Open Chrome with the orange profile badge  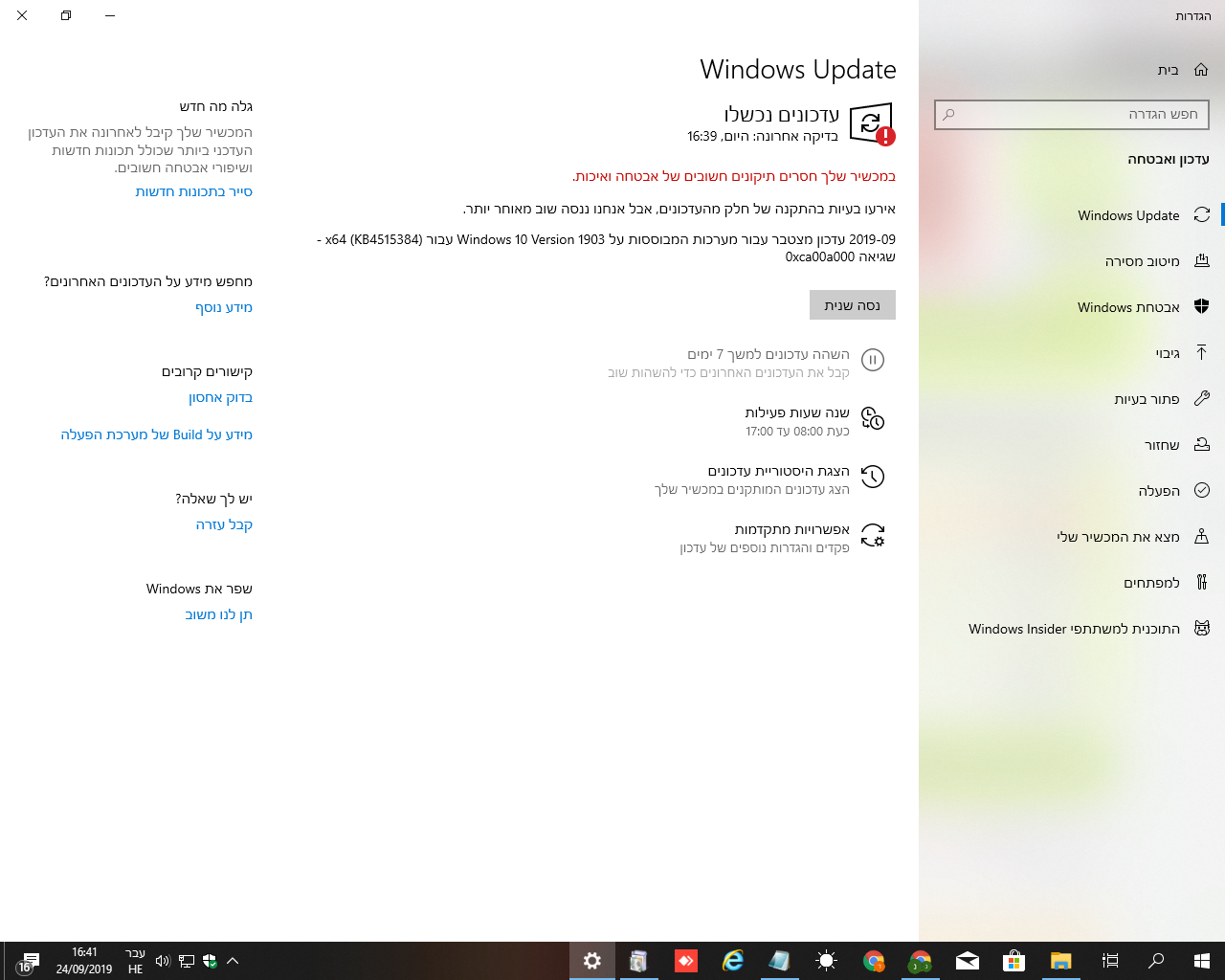tap(874, 961)
